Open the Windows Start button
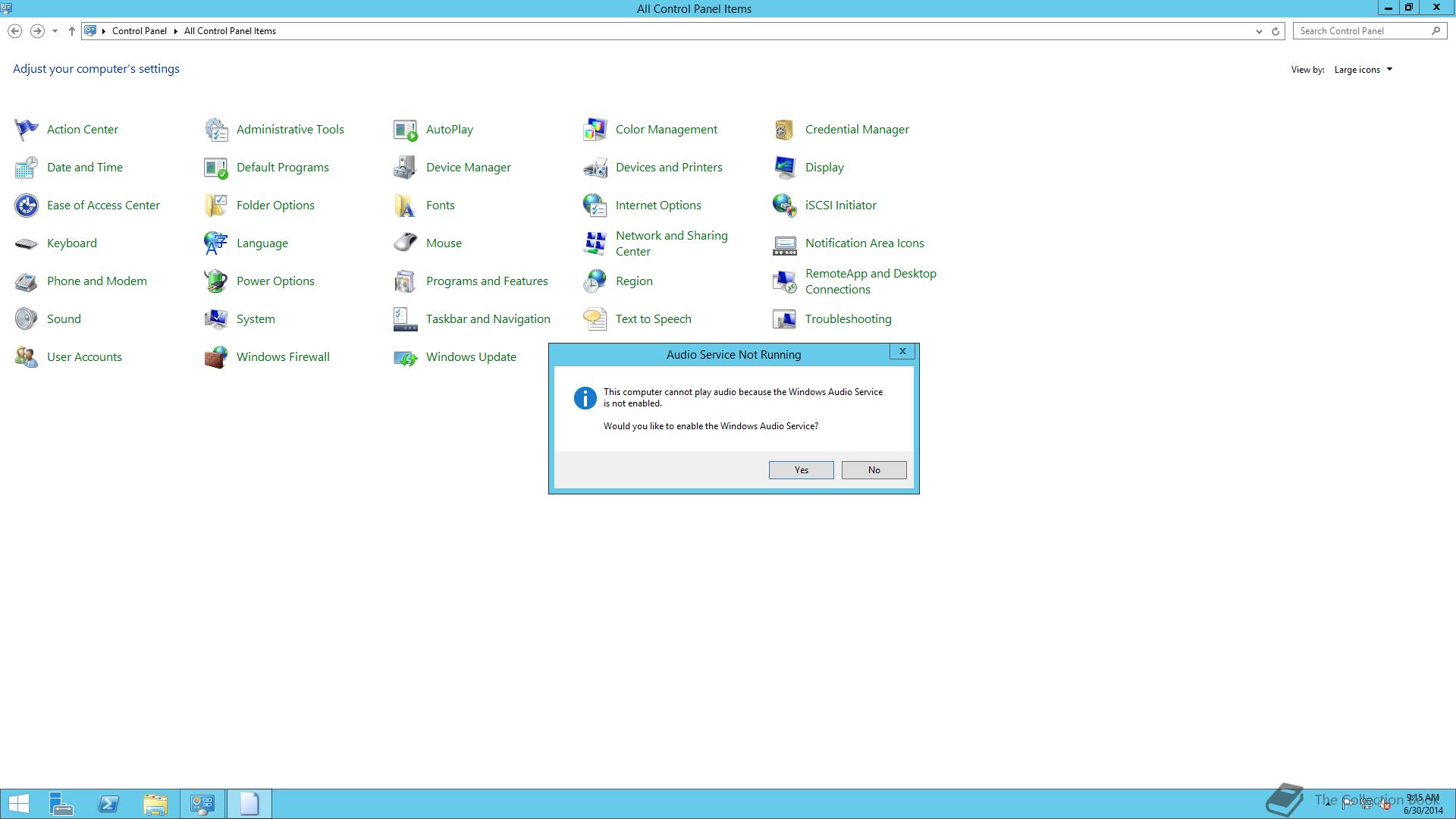 [x=18, y=804]
